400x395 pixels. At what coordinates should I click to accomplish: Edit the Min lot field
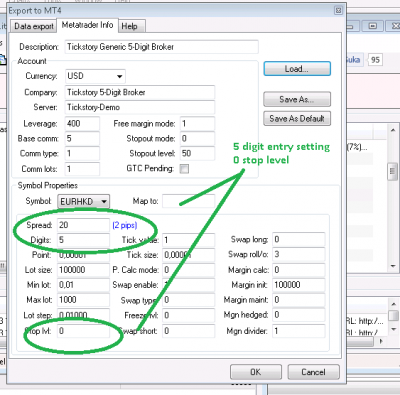coord(83,285)
